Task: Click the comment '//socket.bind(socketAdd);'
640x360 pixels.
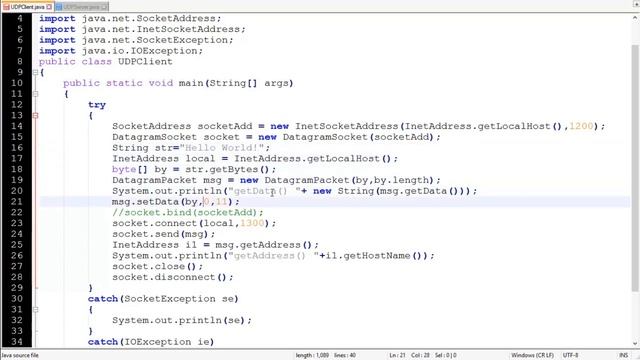Action: click(188, 213)
